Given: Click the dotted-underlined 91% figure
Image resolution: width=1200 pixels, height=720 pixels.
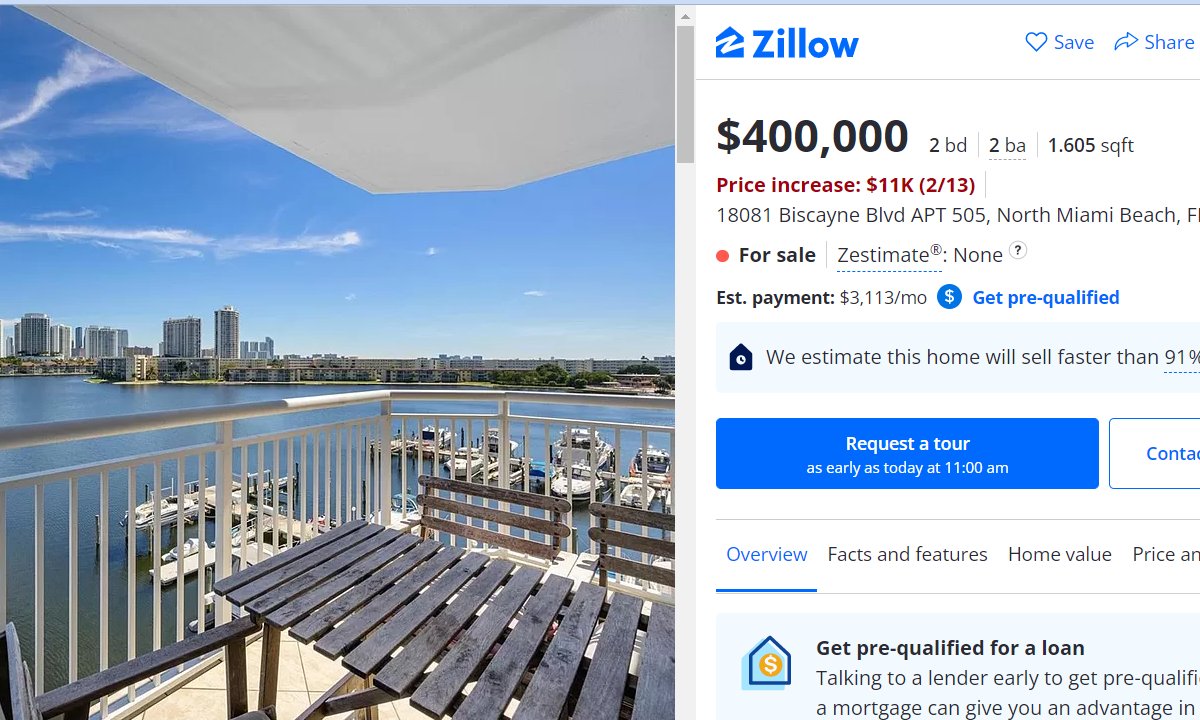Looking at the screenshot, I should 1181,357.
